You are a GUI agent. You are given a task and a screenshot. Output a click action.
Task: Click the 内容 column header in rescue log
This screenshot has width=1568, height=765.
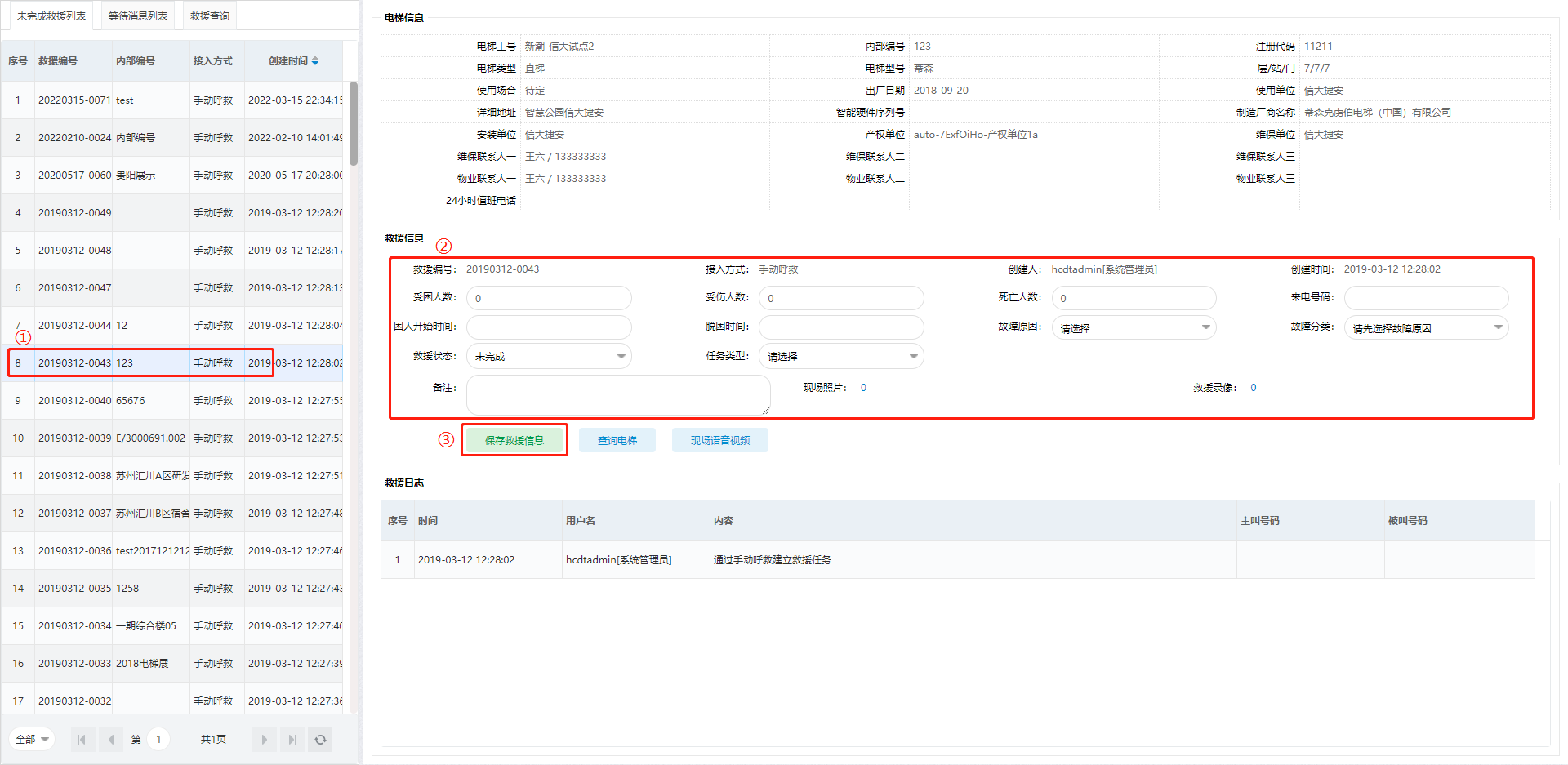(x=973, y=521)
